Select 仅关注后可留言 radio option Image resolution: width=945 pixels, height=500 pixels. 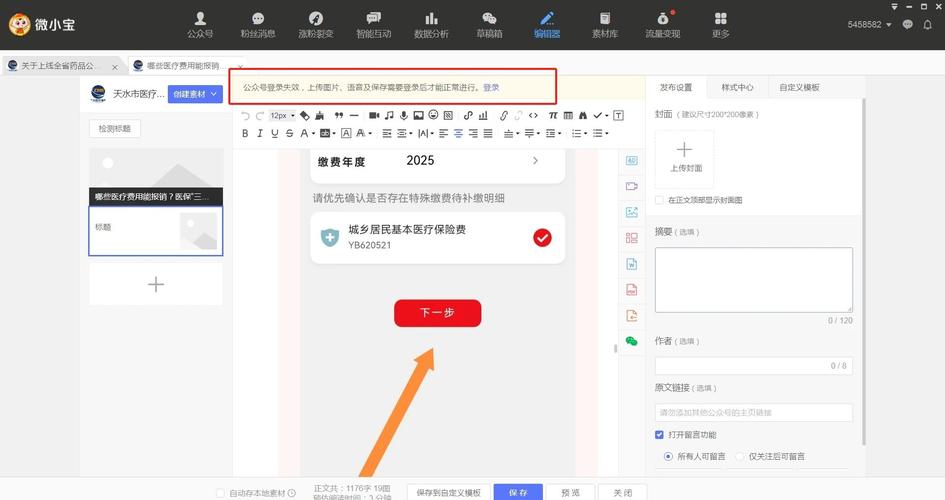point(740,457)
